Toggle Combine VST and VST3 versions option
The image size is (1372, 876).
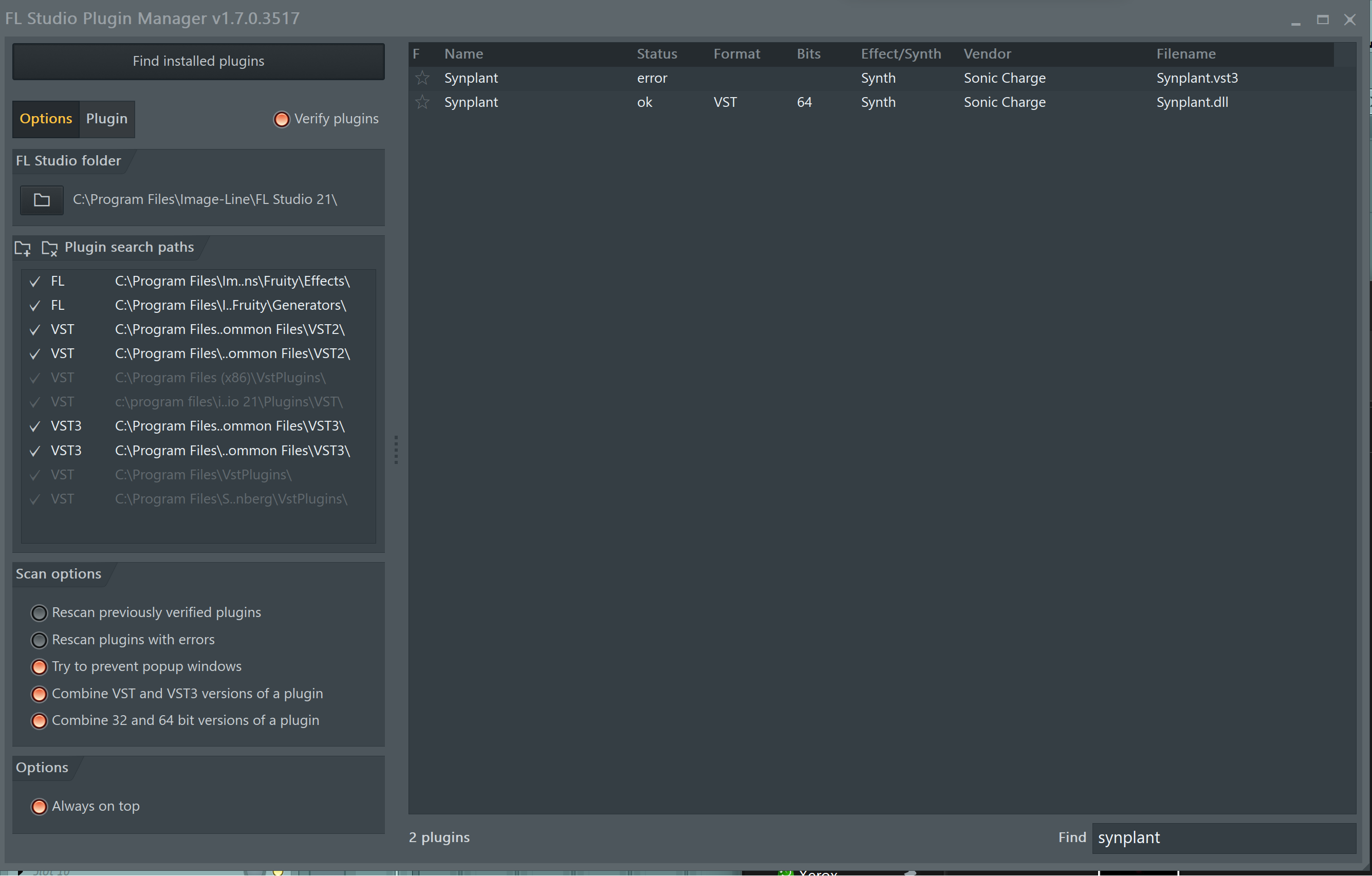click(40, 694)
